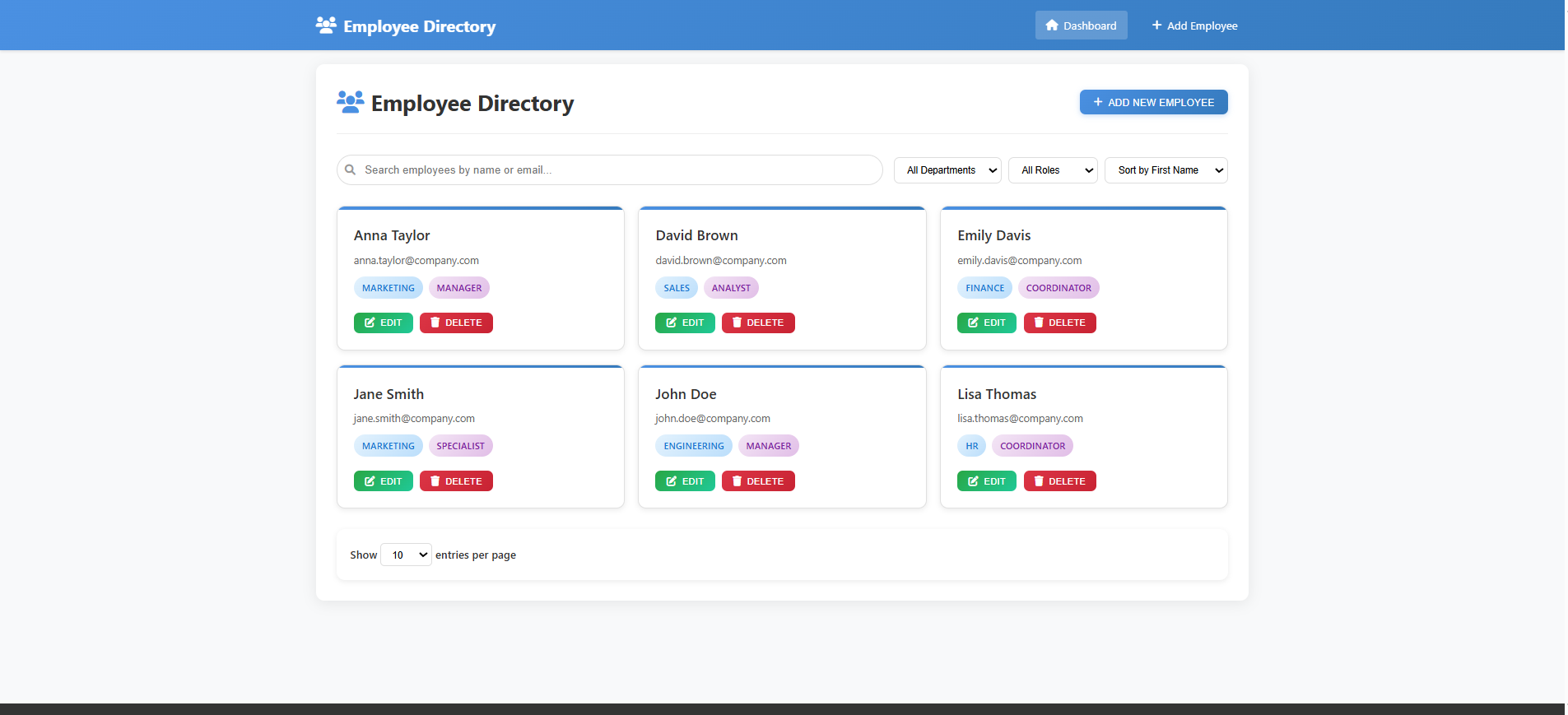Click the edit pencil icon for Jane Smith
1568x715 pixels.
point(370,481)
